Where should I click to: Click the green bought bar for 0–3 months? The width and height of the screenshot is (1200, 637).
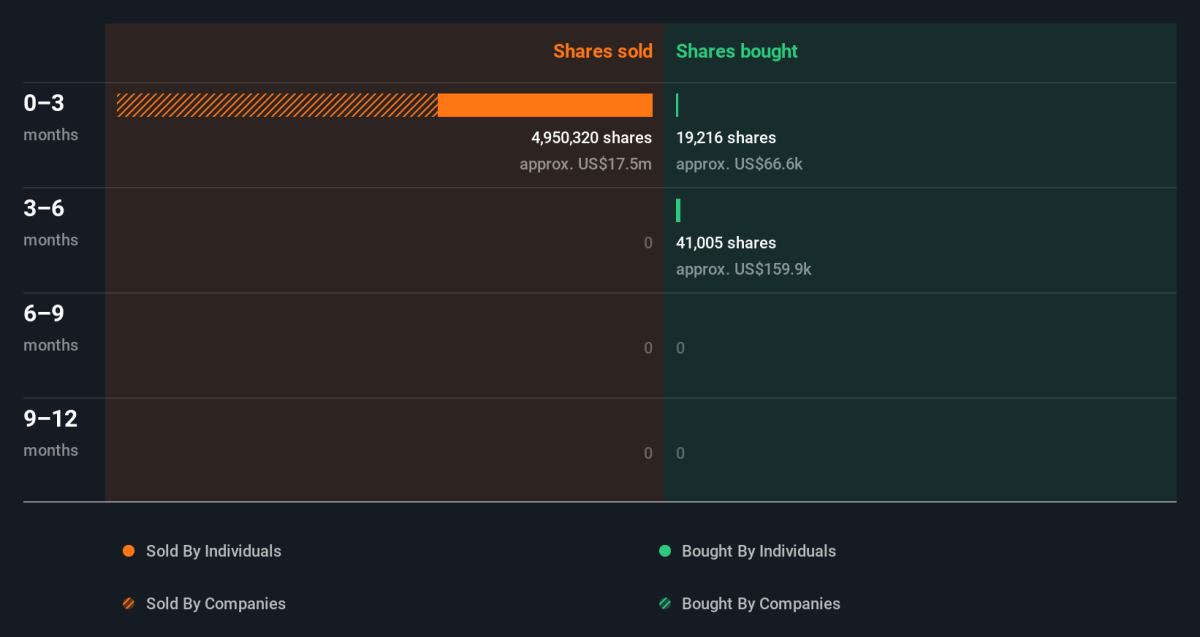[677, 105]
